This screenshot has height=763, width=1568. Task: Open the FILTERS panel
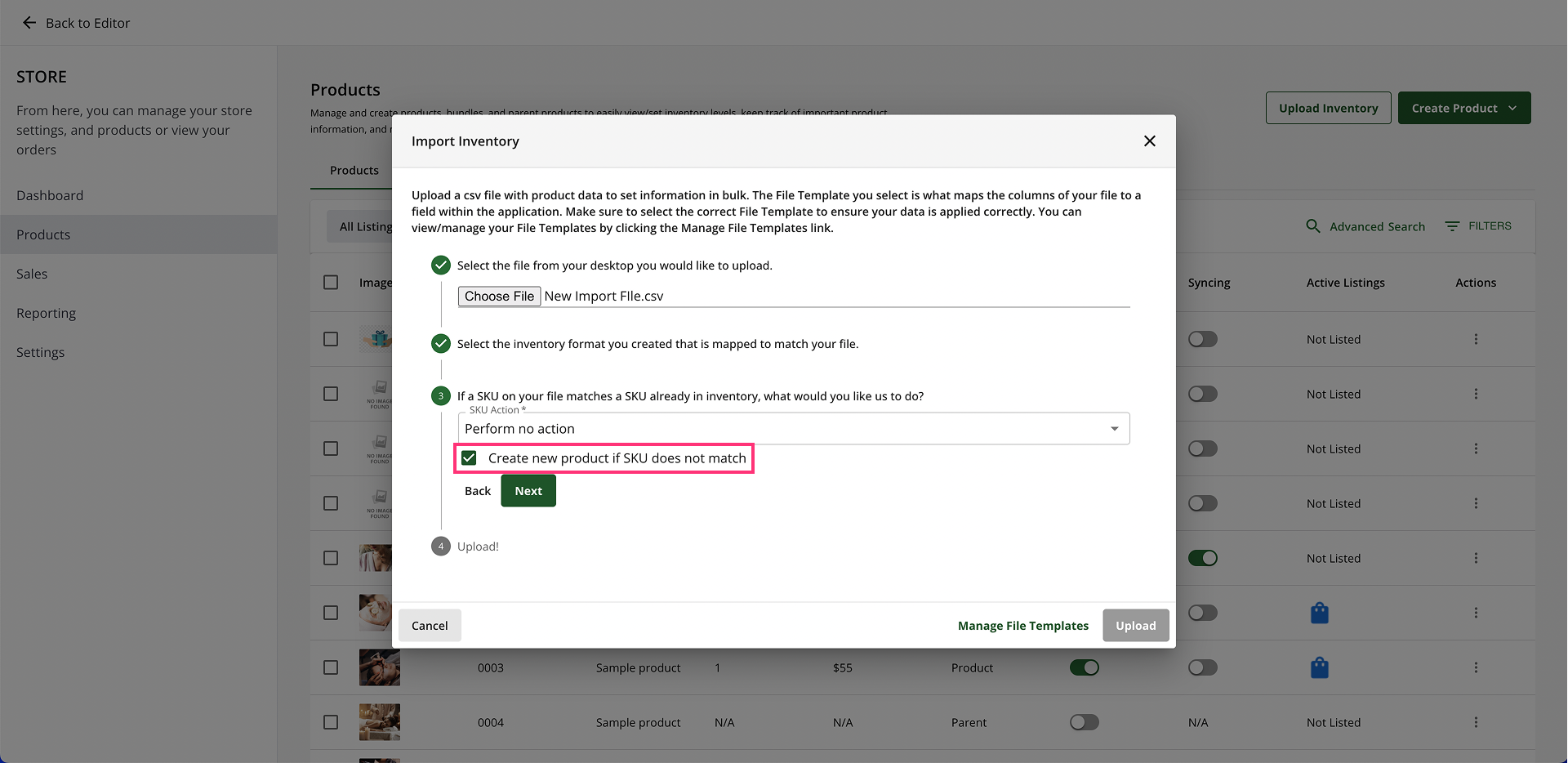tap(1478, 226)
